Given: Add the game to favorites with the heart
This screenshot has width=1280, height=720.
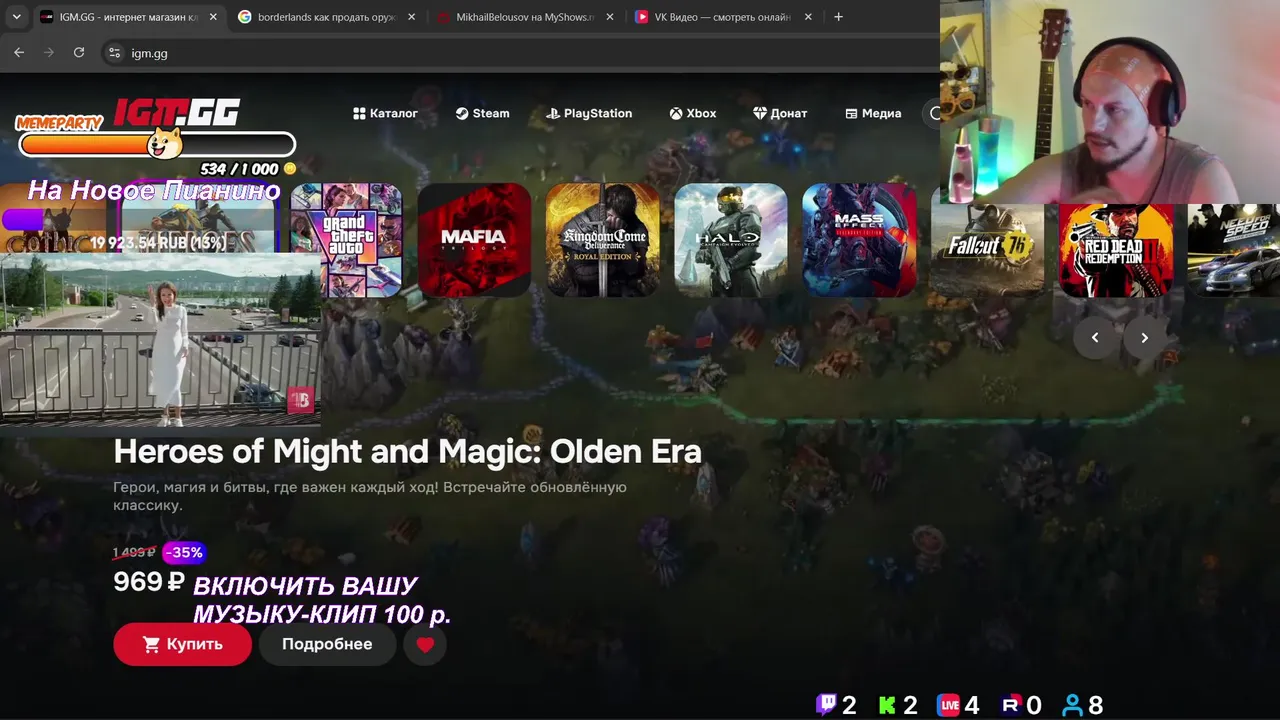Looking at the screenshot, I should 425,644.
